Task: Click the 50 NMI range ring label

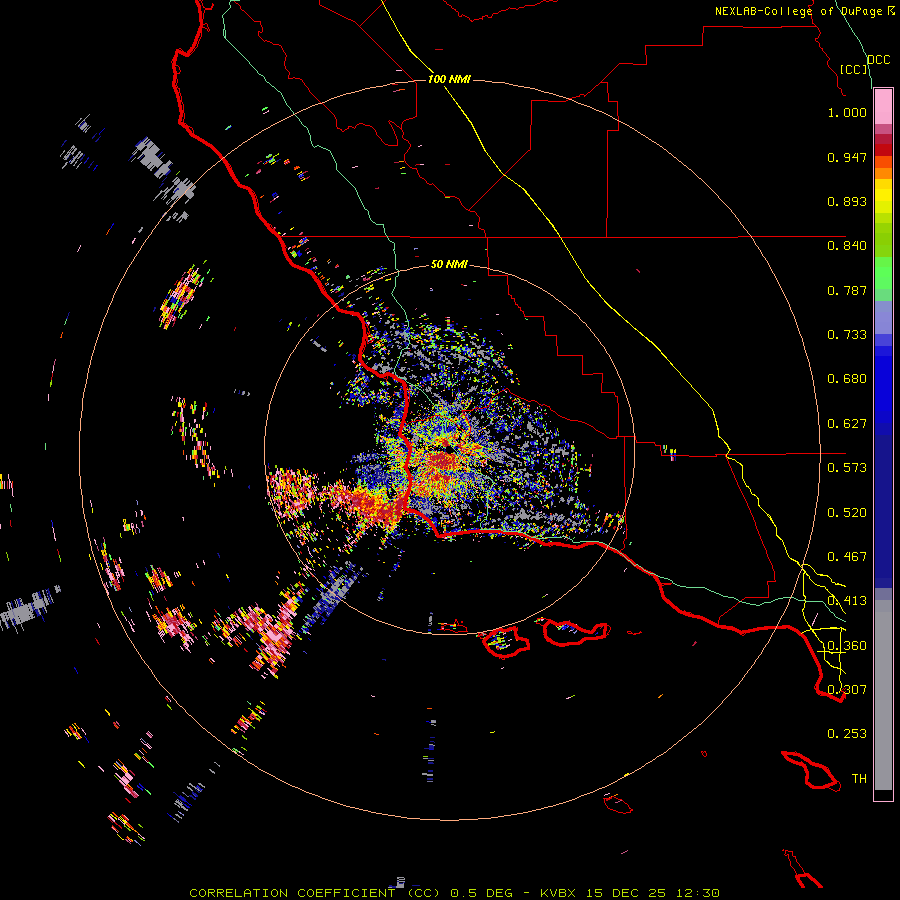Action: [x=449, y=264]
